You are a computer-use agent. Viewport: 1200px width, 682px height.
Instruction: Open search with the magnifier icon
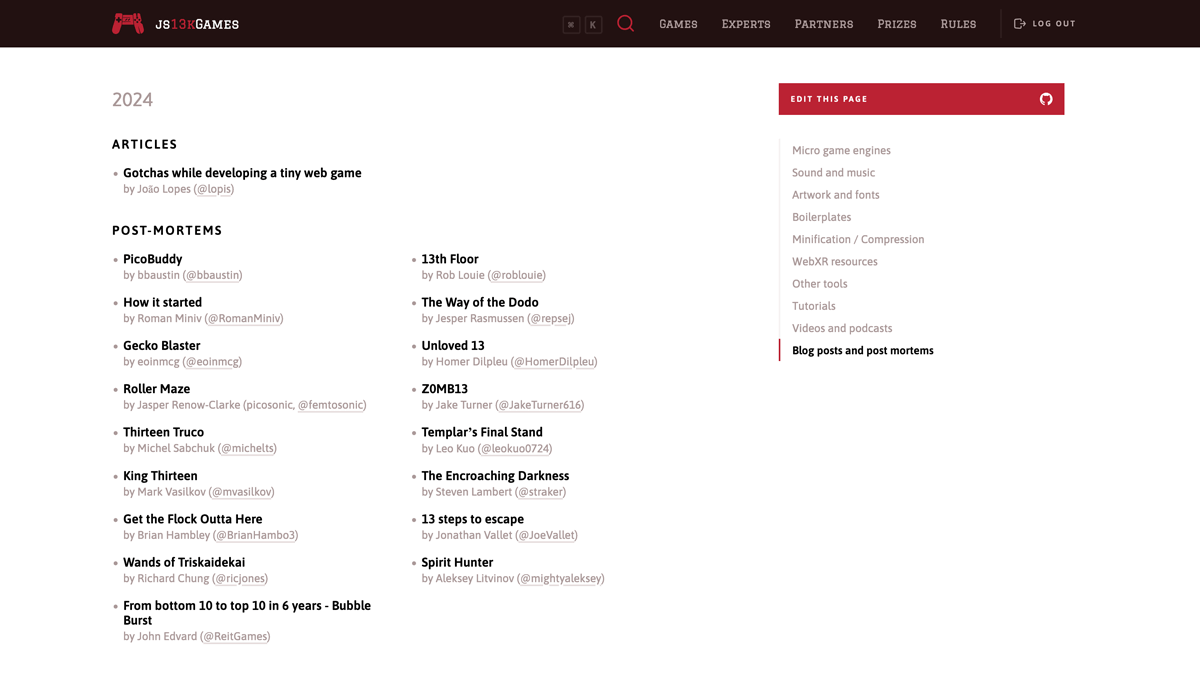click(626, 23)
